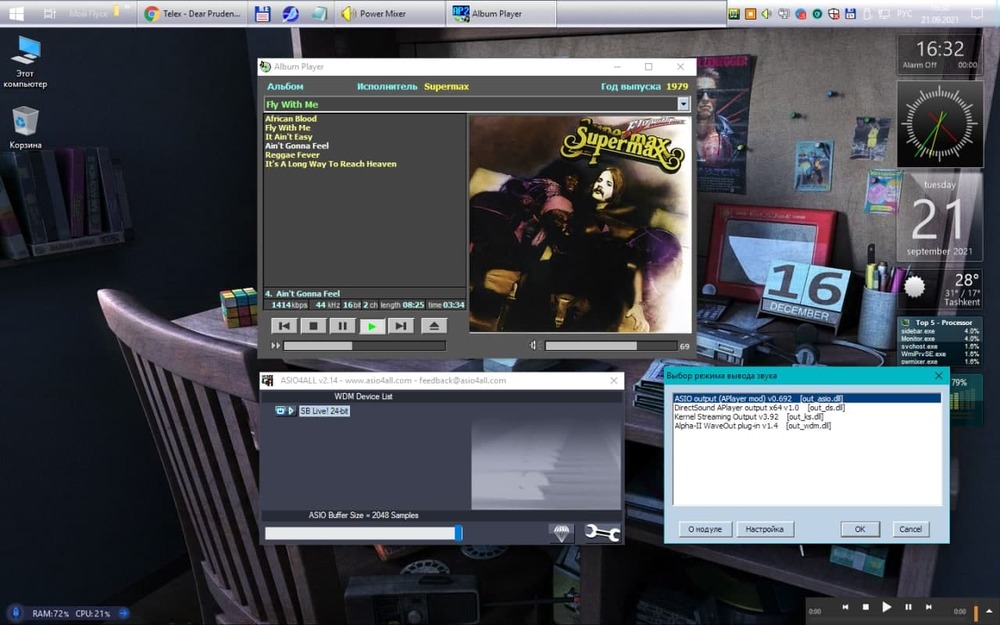Click the ASIO buffer size slider
The image size is (1000, 625).
pyautogui.click(x=362, y=533)
